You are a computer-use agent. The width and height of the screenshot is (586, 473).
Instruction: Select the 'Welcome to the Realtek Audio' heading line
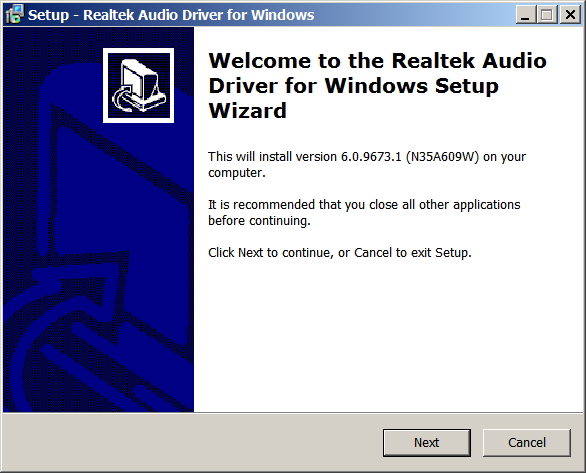[x=377, y=61]
